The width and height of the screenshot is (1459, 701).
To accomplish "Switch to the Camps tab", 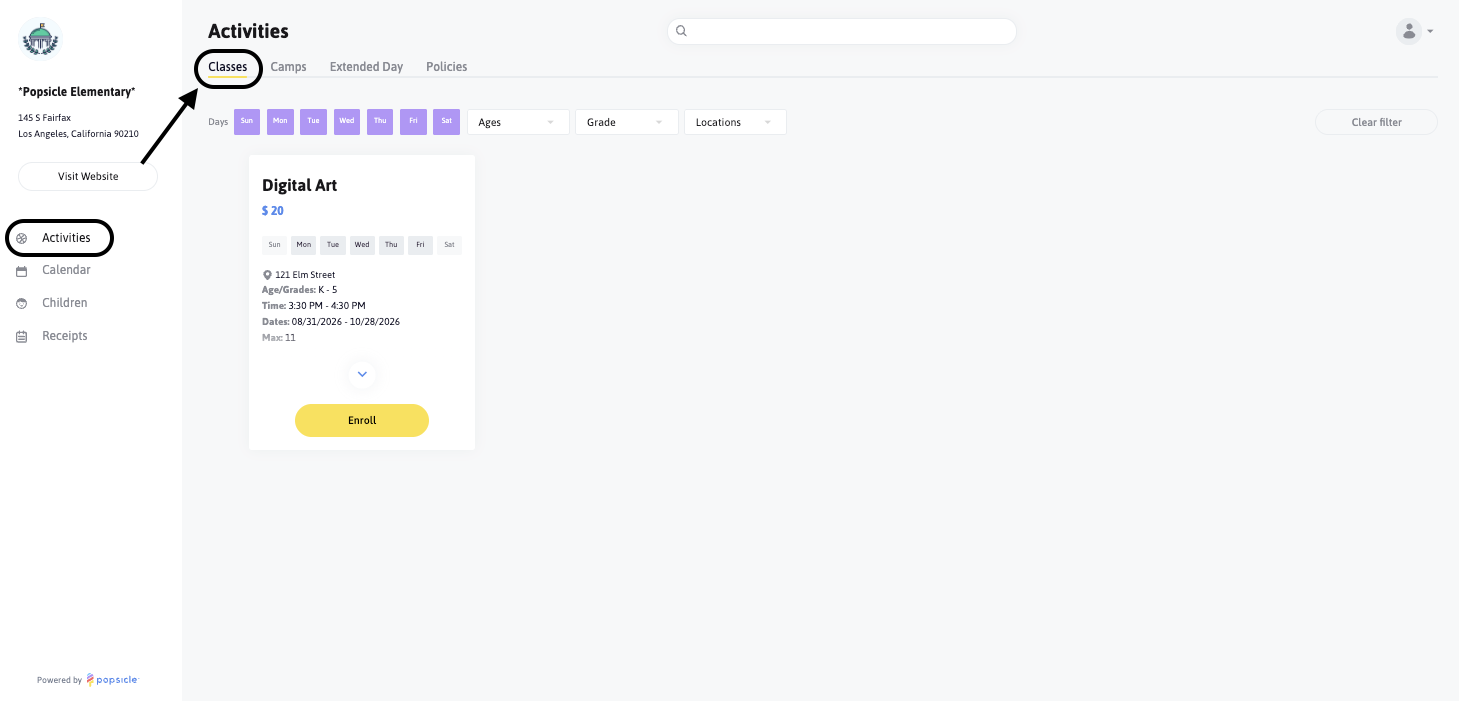I will [289, 67].
